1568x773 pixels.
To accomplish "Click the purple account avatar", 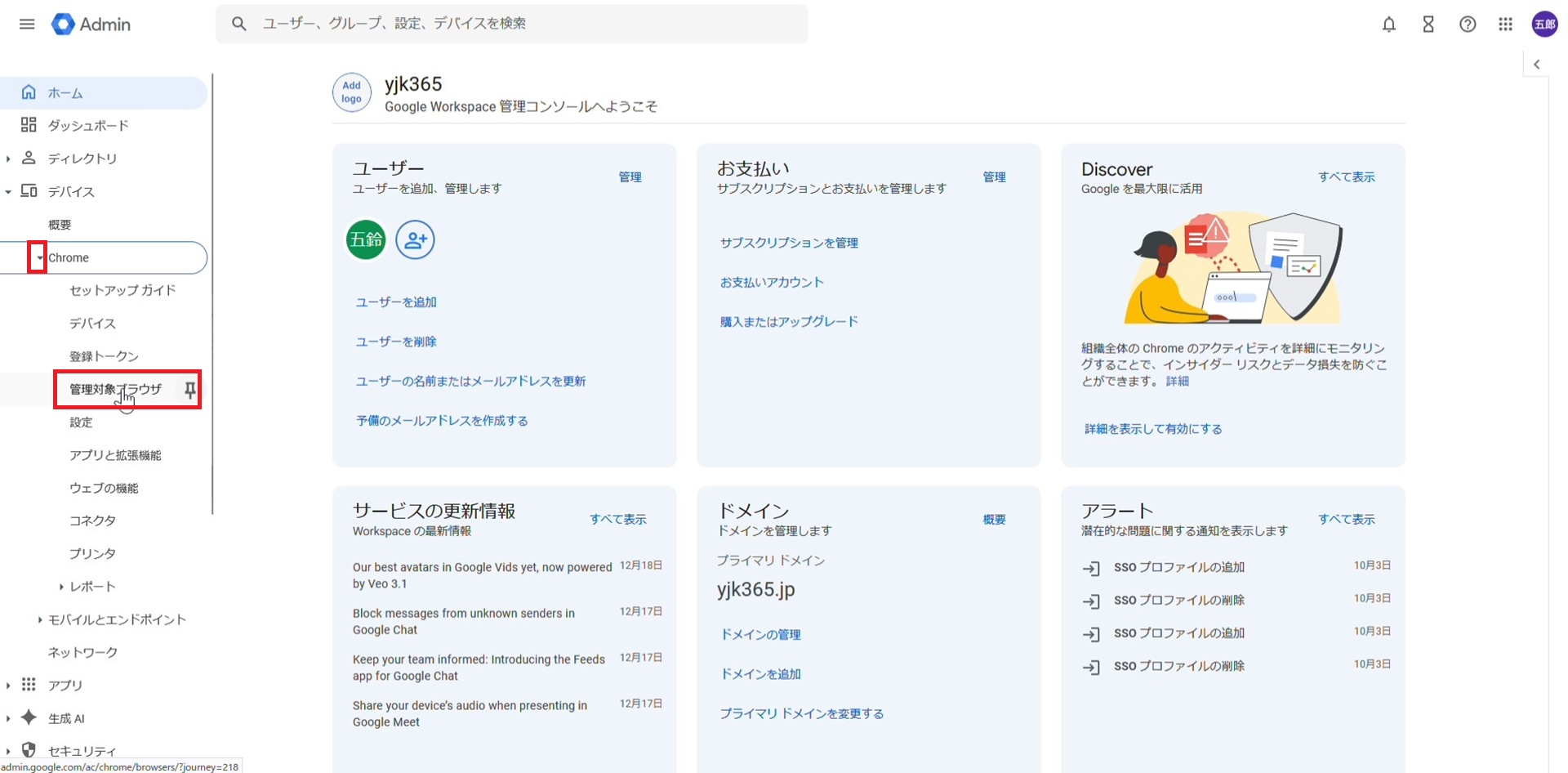I will 1544,25.
